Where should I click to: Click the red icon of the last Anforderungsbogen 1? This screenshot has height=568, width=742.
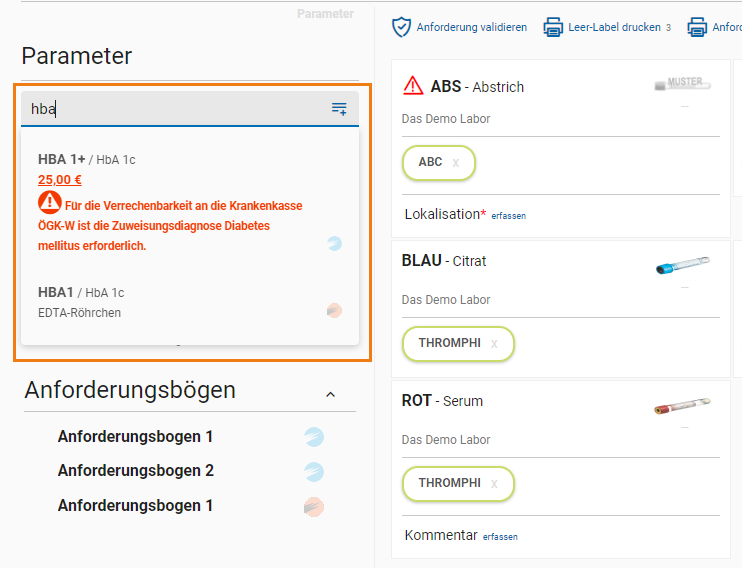coord(314,507)
